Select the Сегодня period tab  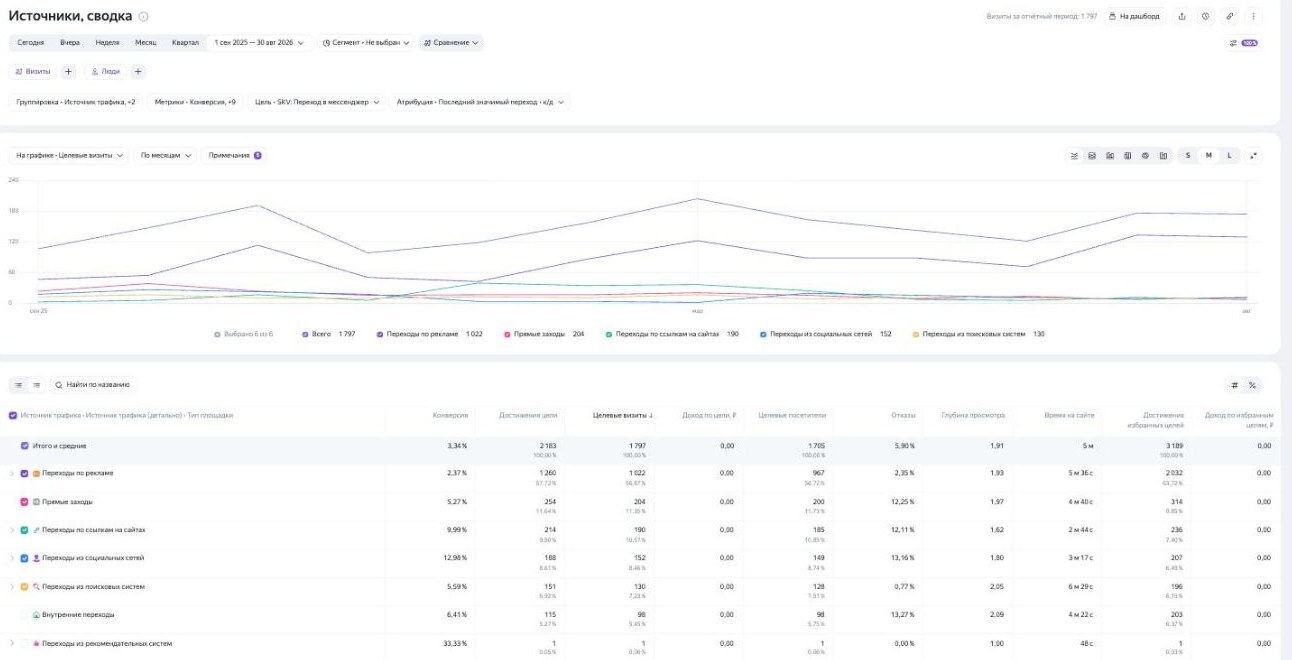(x=30, y=43)
